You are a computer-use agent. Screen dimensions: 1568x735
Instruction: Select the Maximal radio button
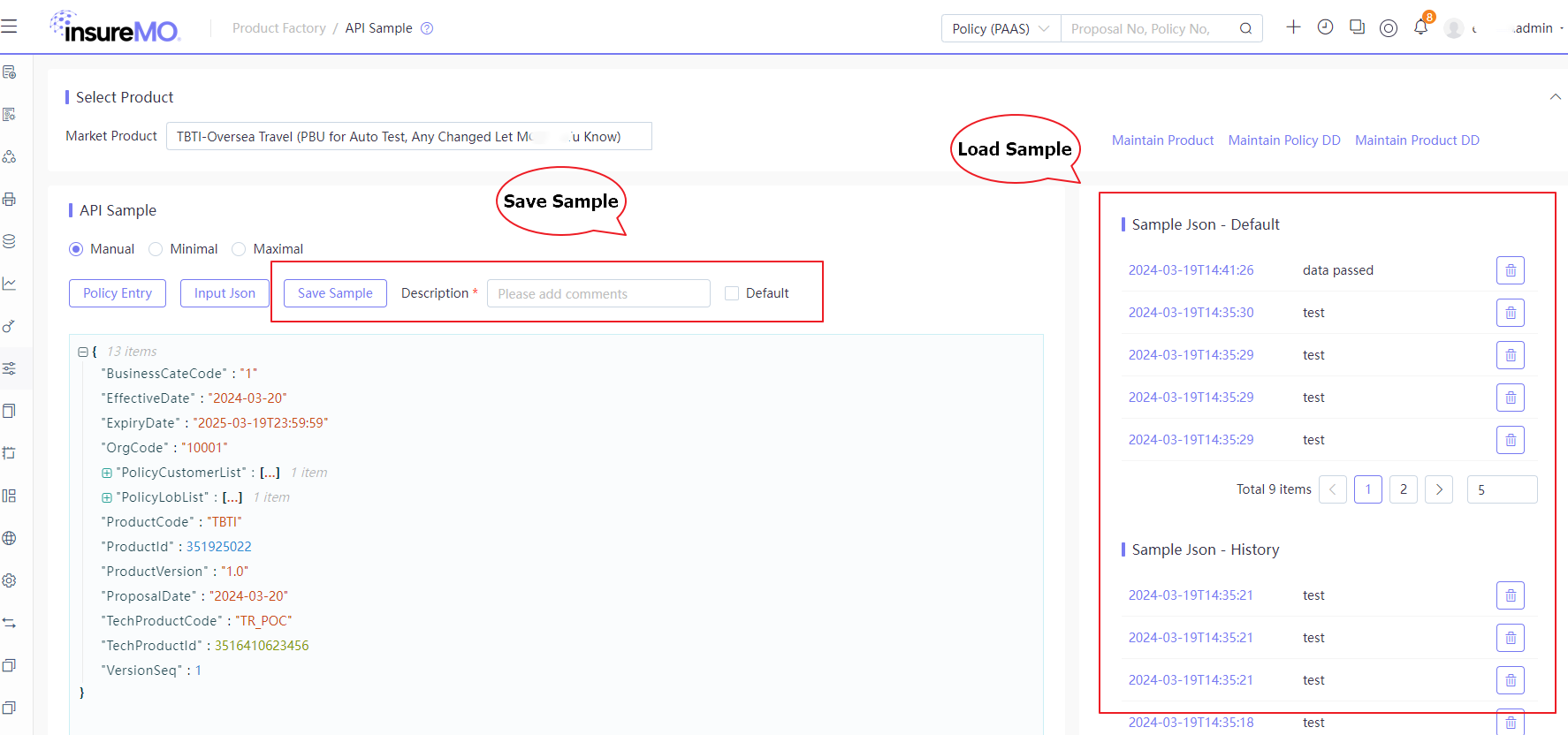pyautogui.click(x=239, y=249)
